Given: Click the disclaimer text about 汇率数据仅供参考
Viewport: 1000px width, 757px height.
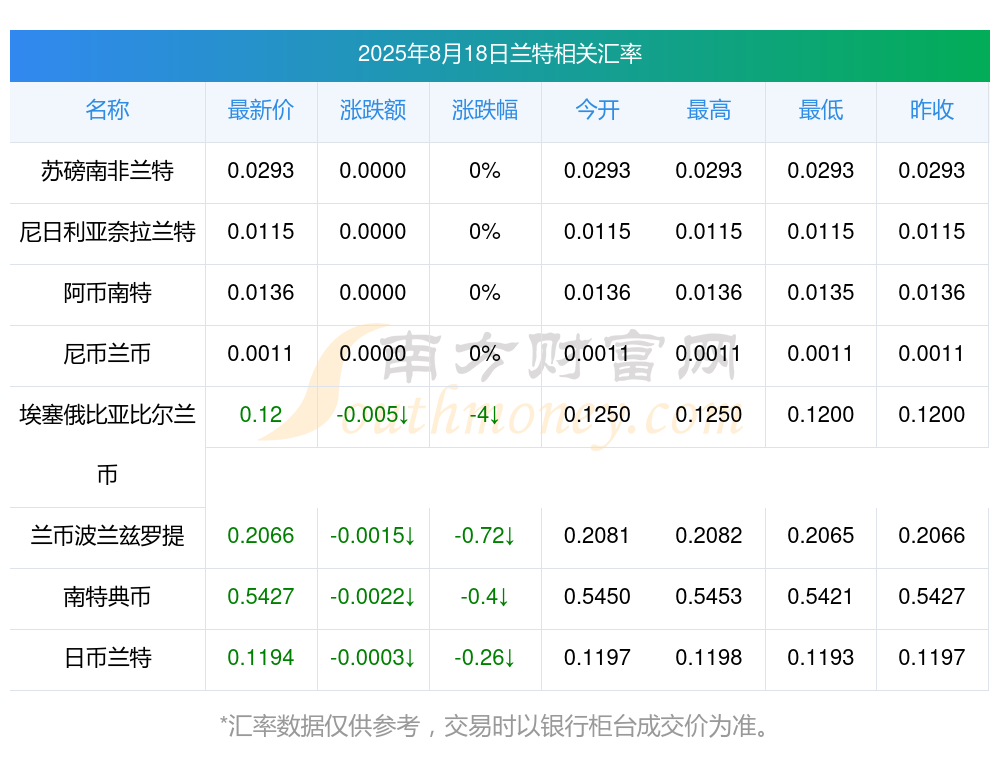Looking at the screenshot, I should pyautogui.click(x=496, y=726).
